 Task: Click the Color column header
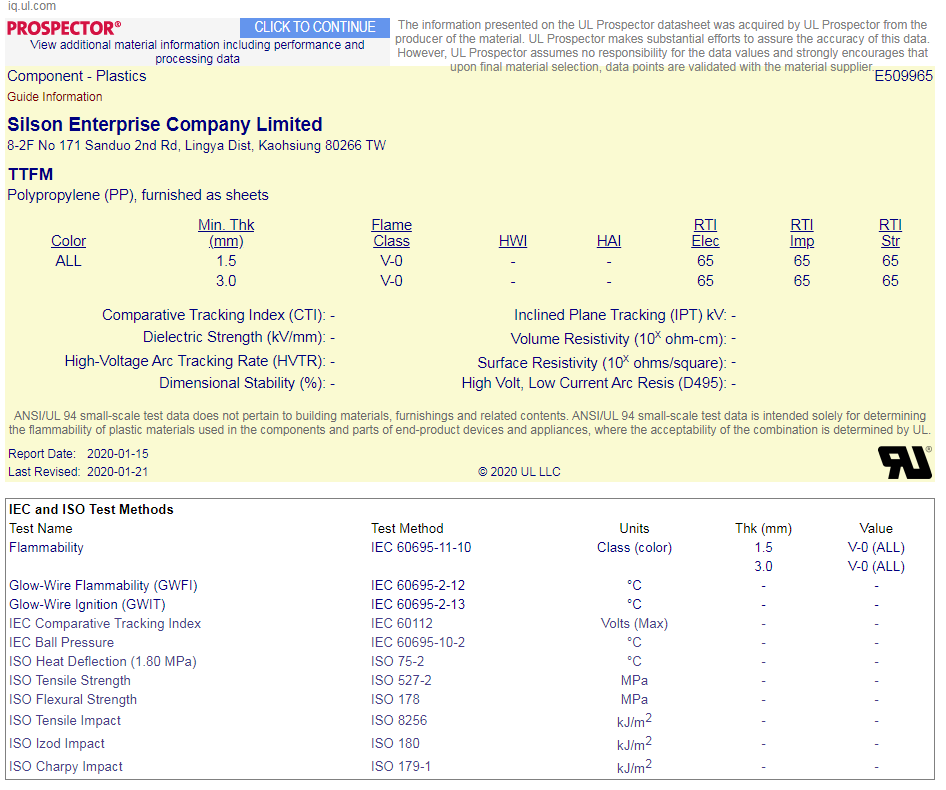coord(69,241)
